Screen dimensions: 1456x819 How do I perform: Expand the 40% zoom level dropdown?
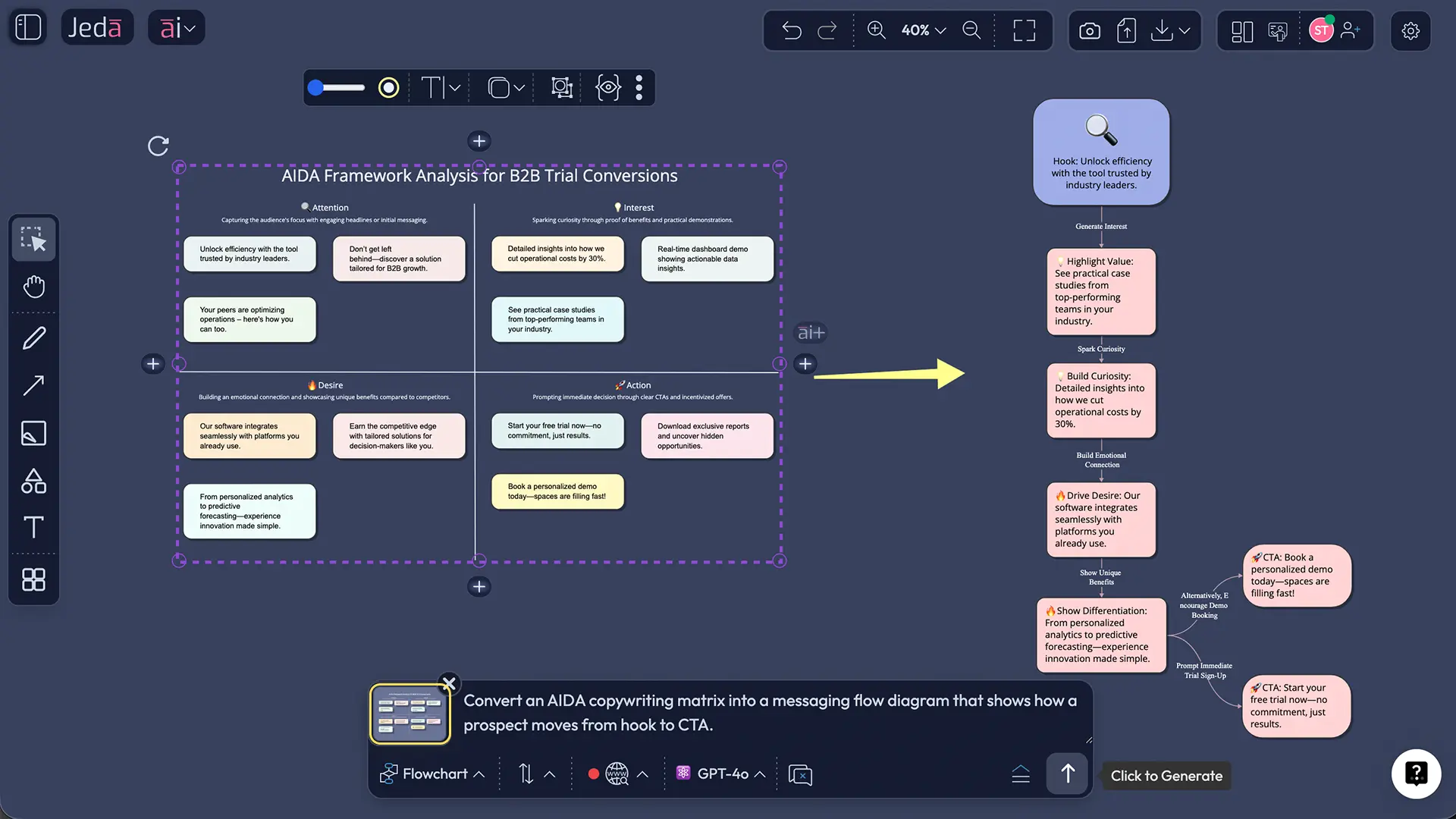pyautogui.click(x=924, y=30)
